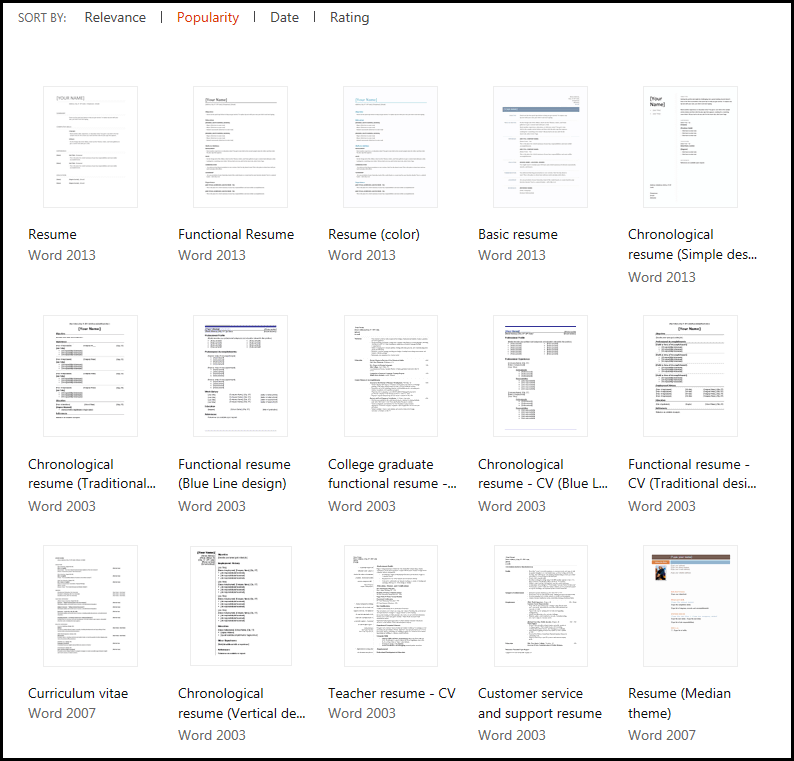Open the Resume (color) thumbnail
Screen dimensions: 794x761
tap(390, 147)
